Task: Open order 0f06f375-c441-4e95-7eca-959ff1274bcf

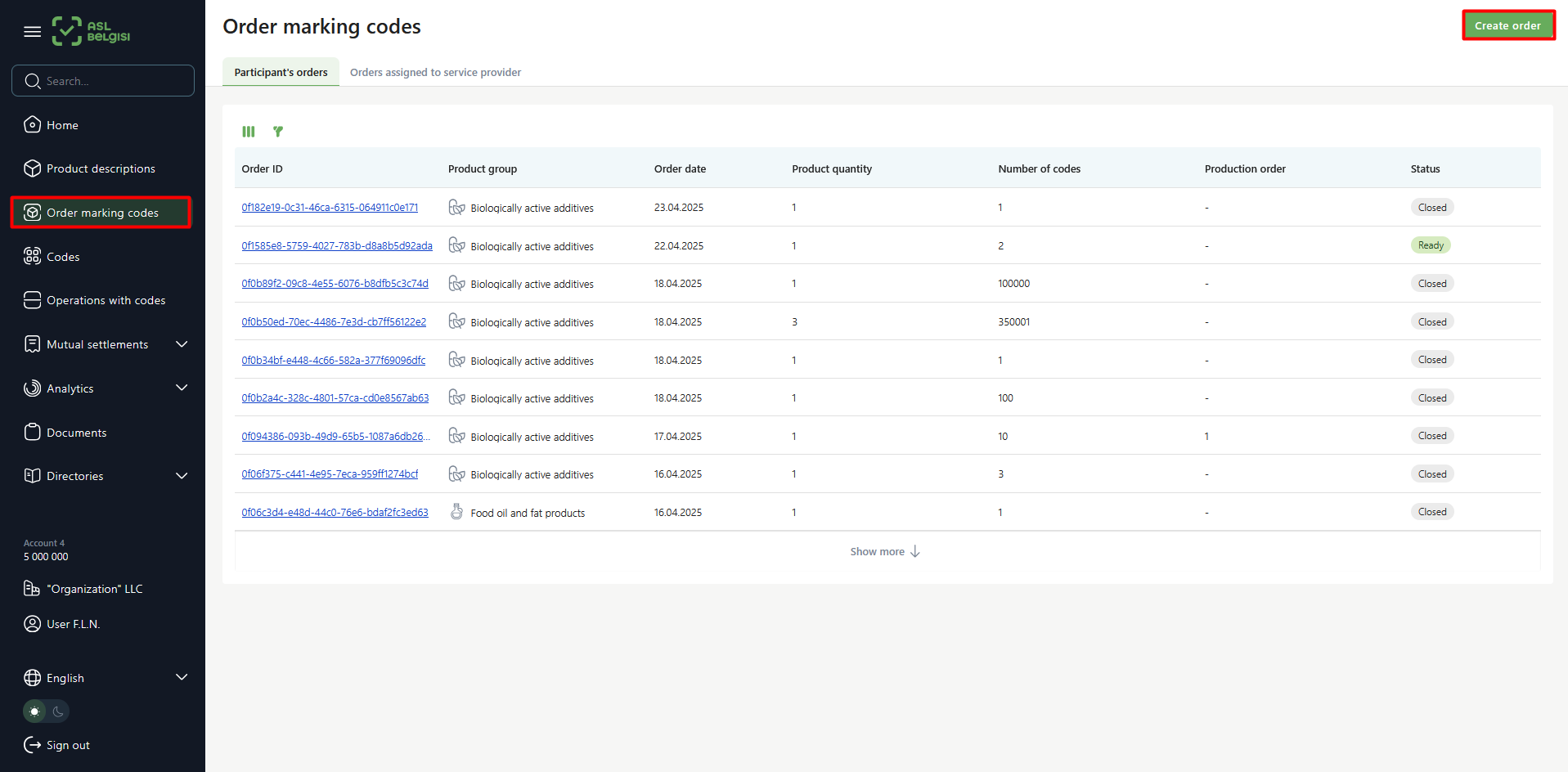Action: pos(330,474)
